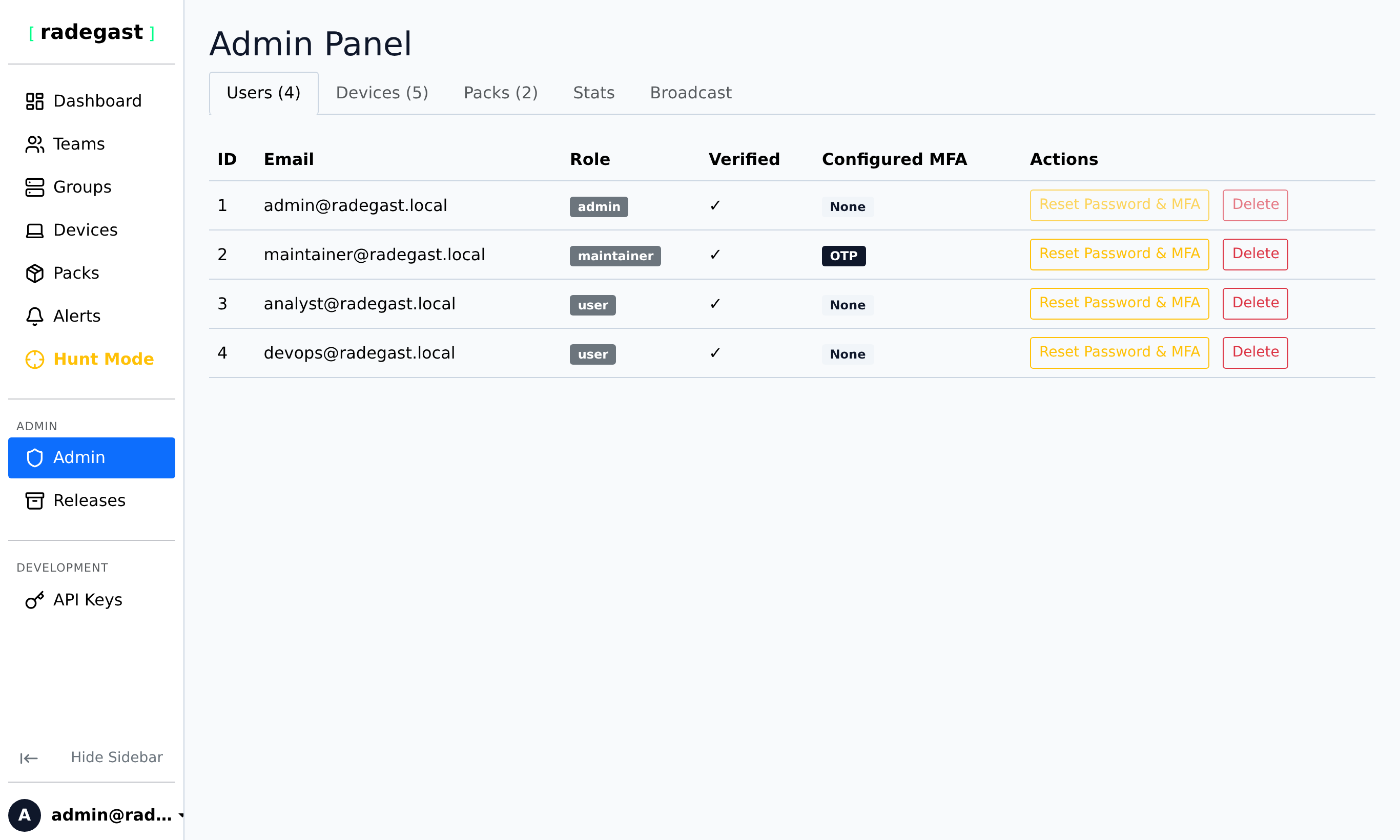Reset password and MFA for devops@radegast.local

click(1119, 352)
